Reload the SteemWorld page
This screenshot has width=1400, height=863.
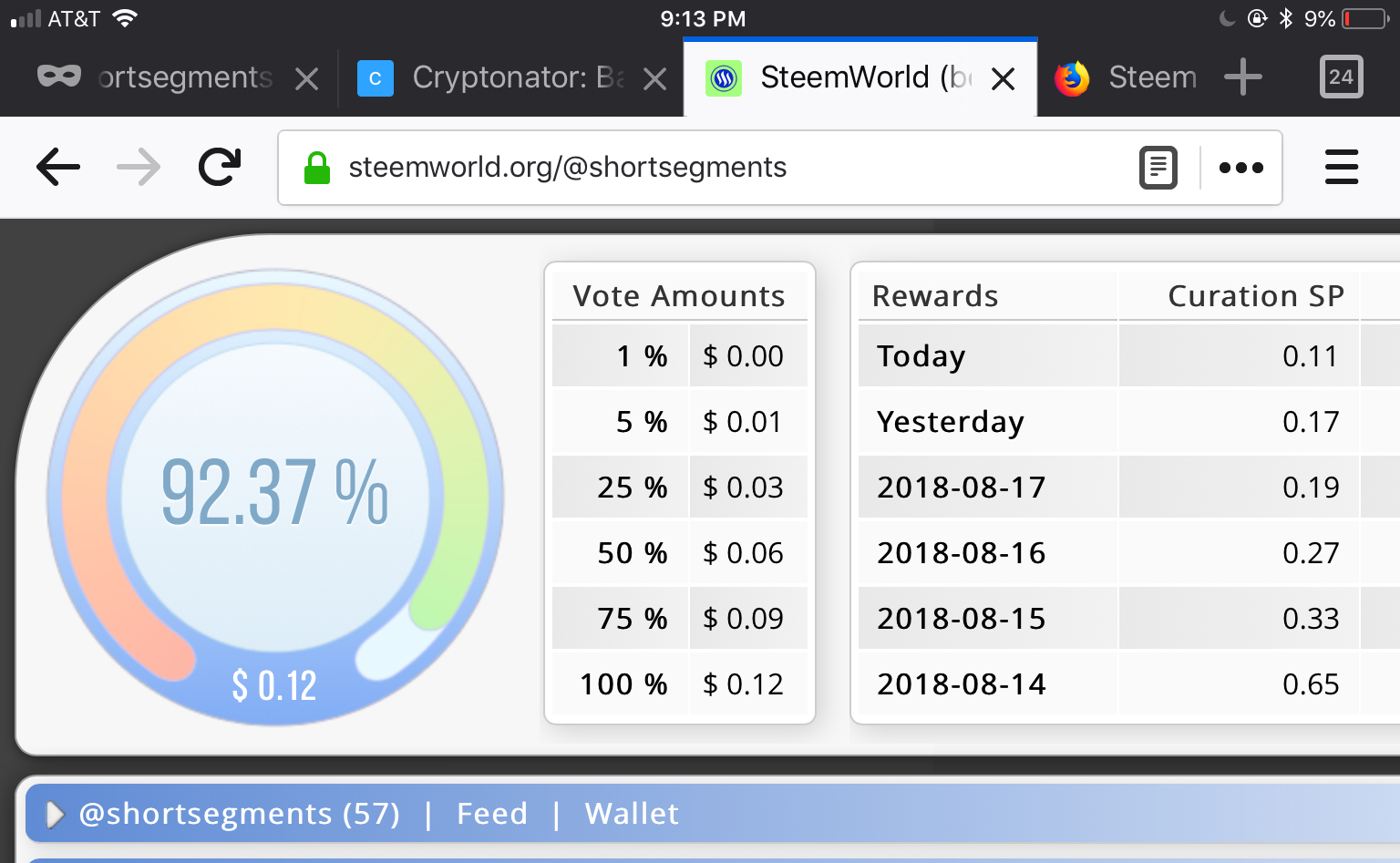point(220,167)
